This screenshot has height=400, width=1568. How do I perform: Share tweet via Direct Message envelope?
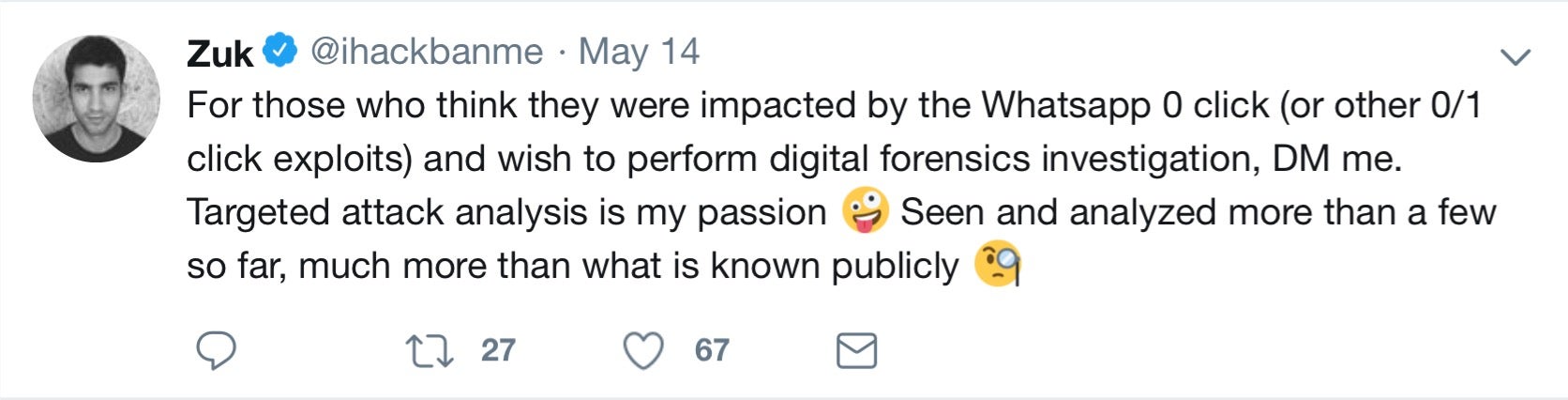pos(856,351)
